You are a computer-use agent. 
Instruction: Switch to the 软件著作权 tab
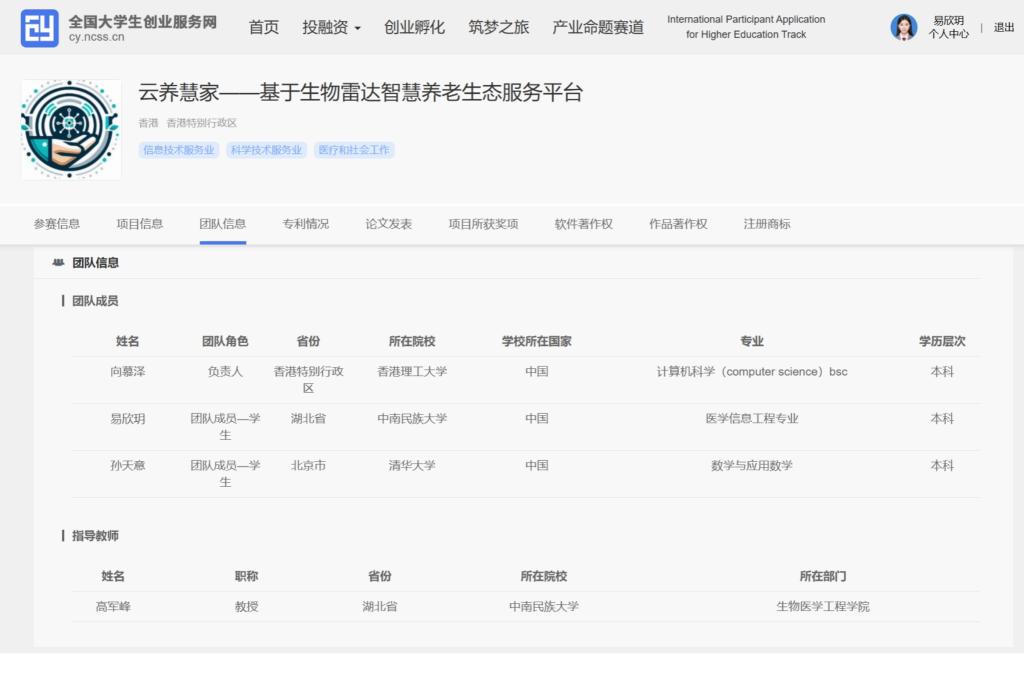click(583, 224)
